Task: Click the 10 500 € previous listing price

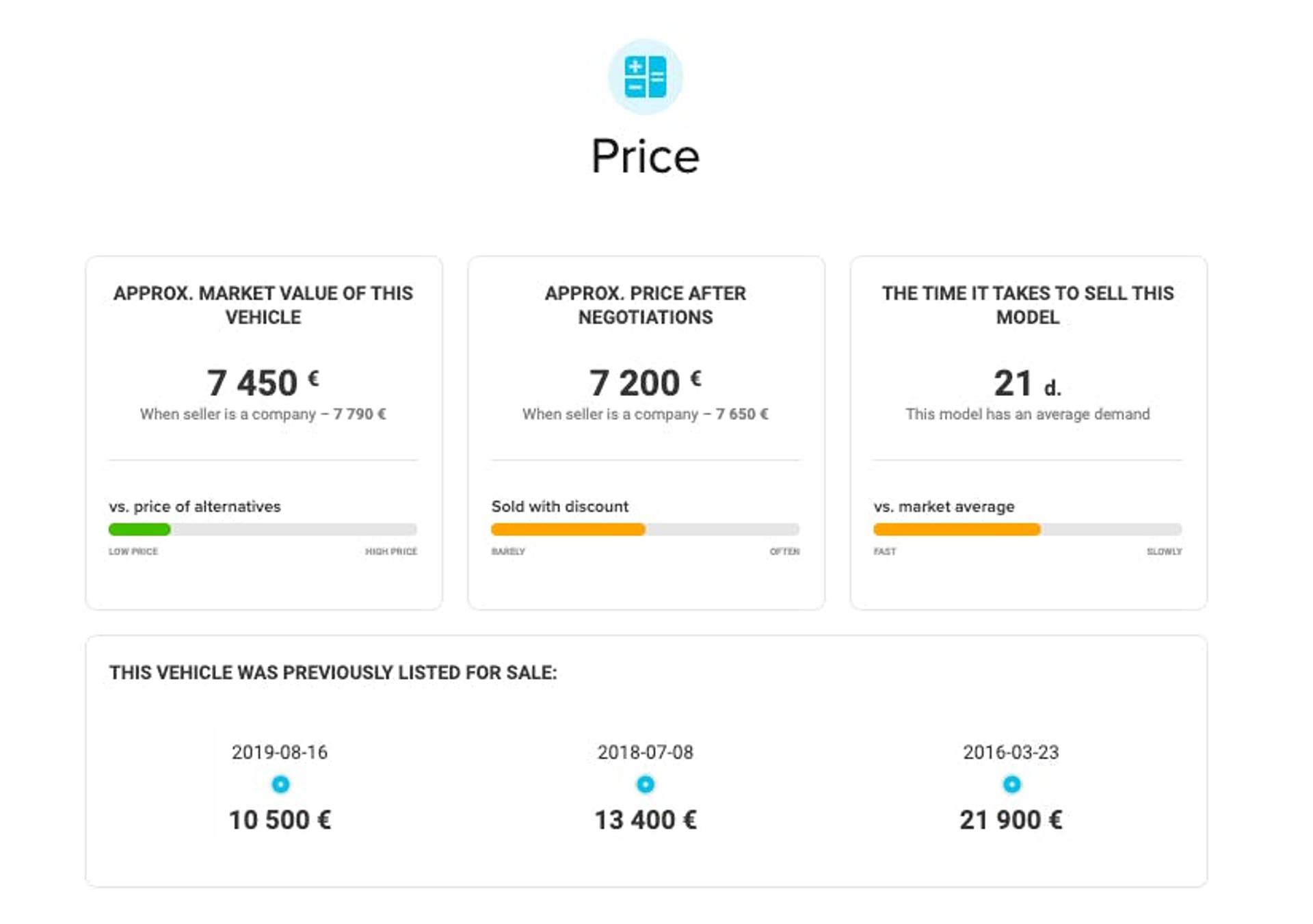Action: point(280,820)
